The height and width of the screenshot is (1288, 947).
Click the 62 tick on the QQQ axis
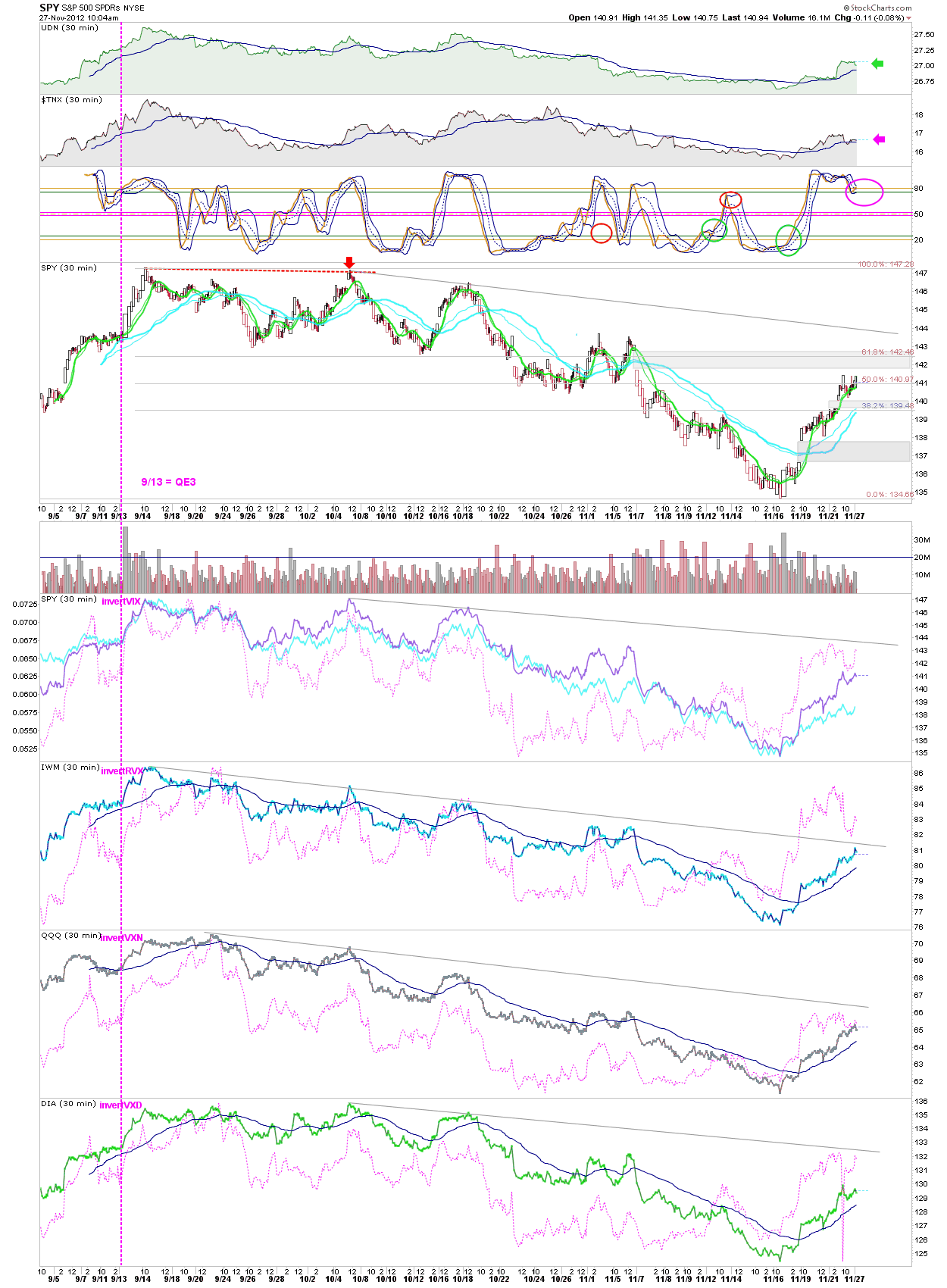(x=918, y=1082)
